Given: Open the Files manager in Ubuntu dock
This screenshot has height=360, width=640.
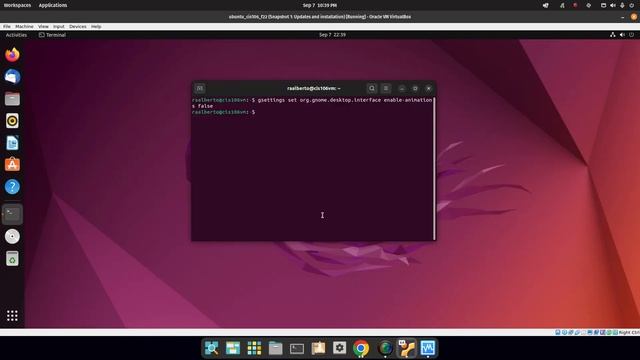Looking at the screenshot, I should pos(12,98).
